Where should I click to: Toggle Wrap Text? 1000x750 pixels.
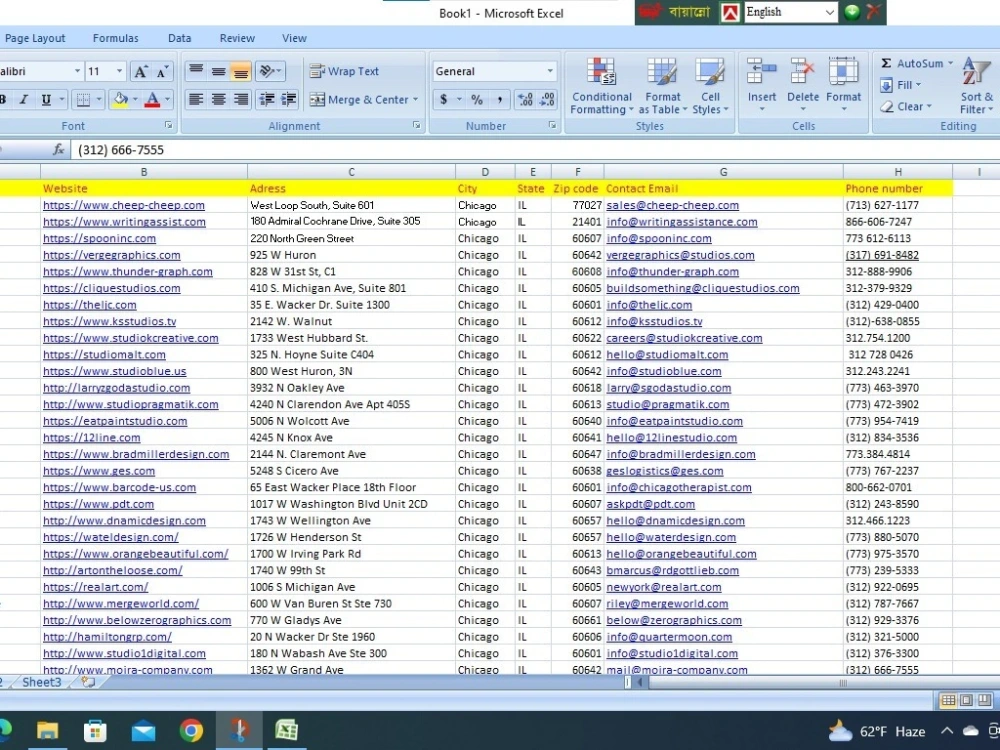pyautogui.click(x=344, y=71)
